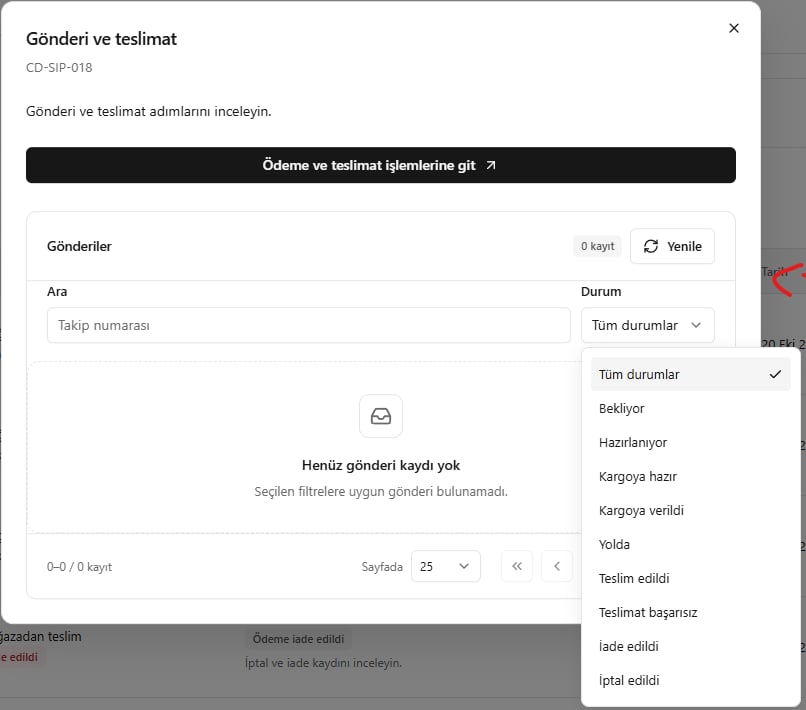Pick Kargoya hazır status
This screenshot has width=806, height=710.
point(690,476)
